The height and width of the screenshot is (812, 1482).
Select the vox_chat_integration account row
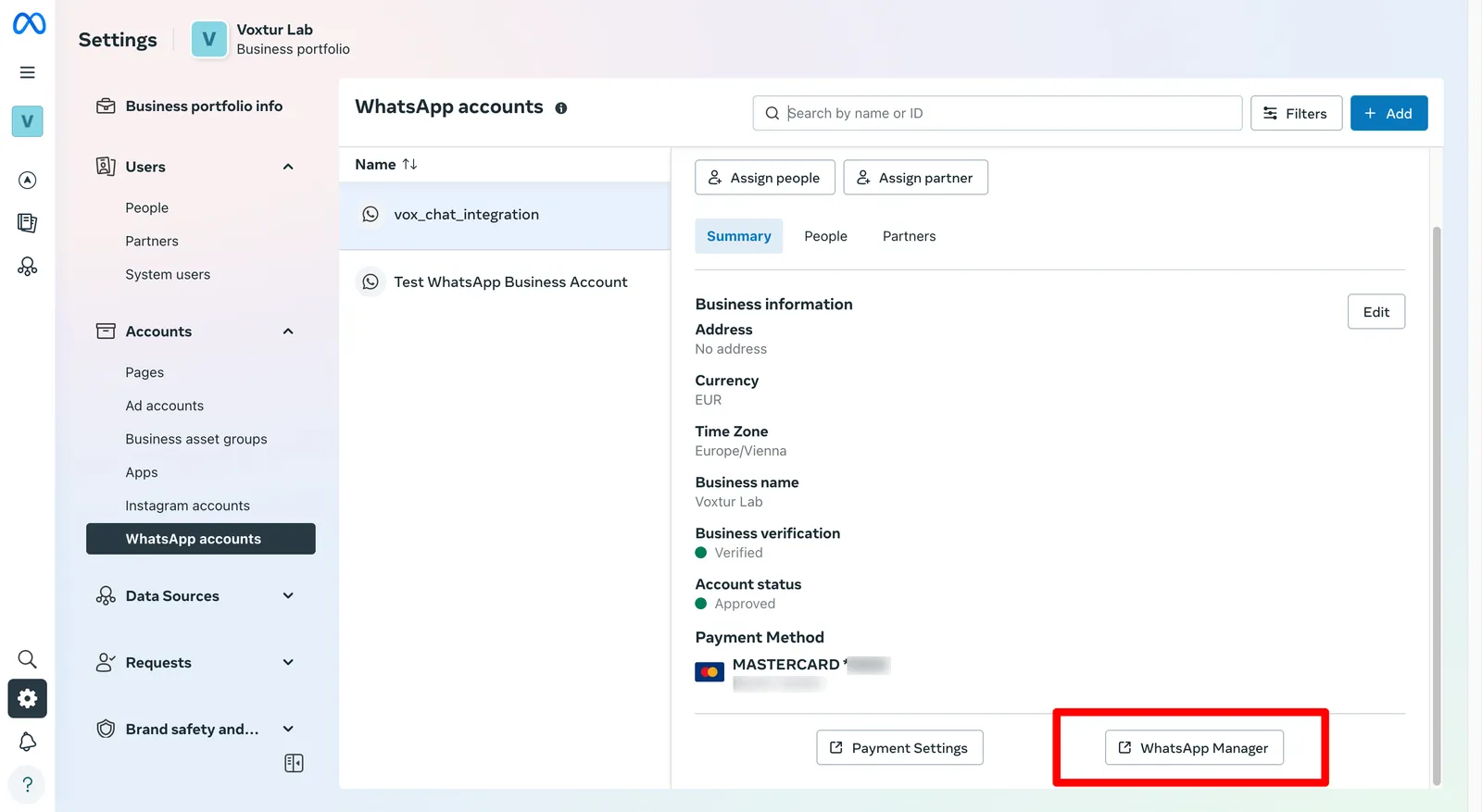(505, 215)
